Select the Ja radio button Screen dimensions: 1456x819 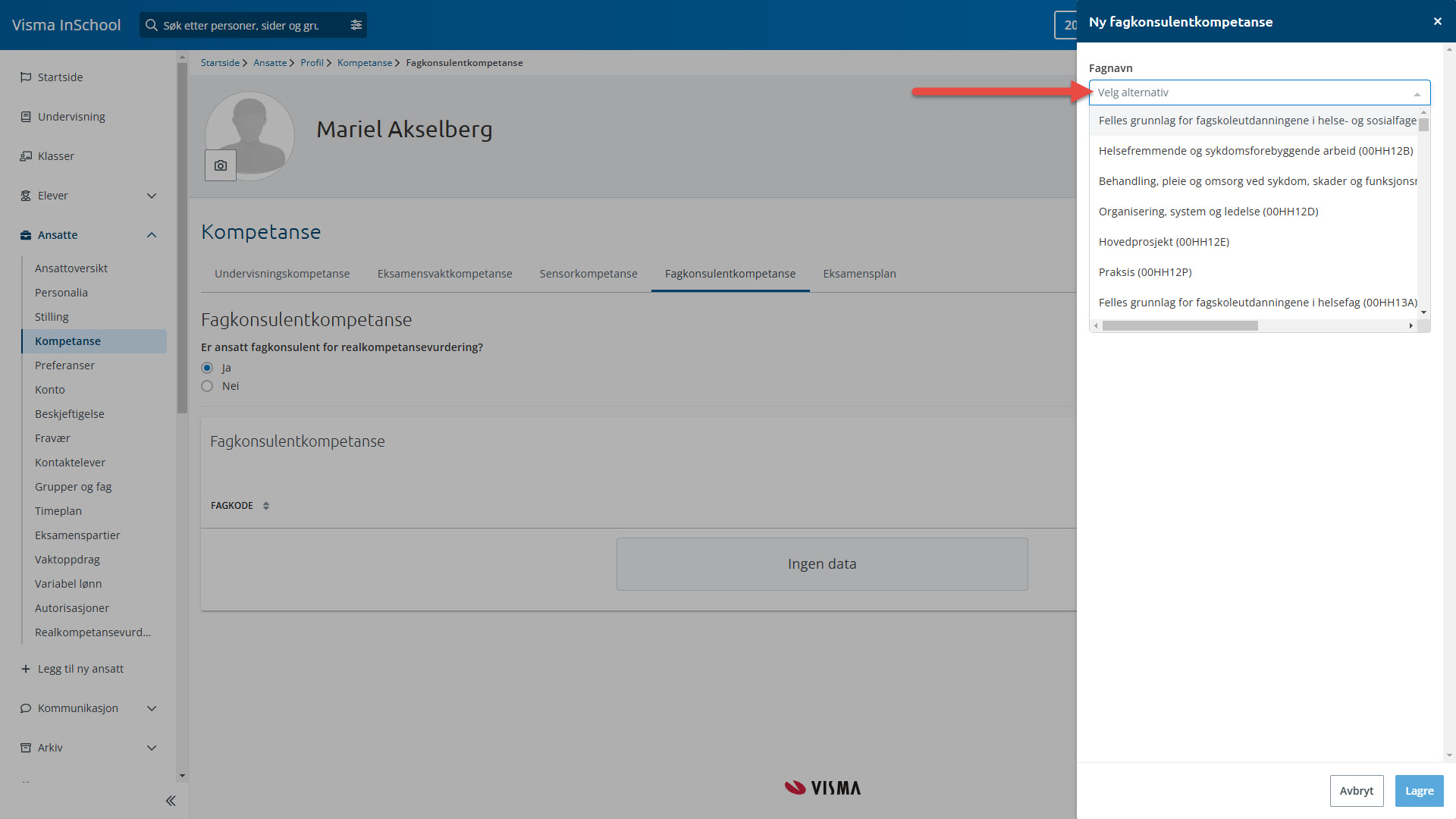(x=207, y=368)
